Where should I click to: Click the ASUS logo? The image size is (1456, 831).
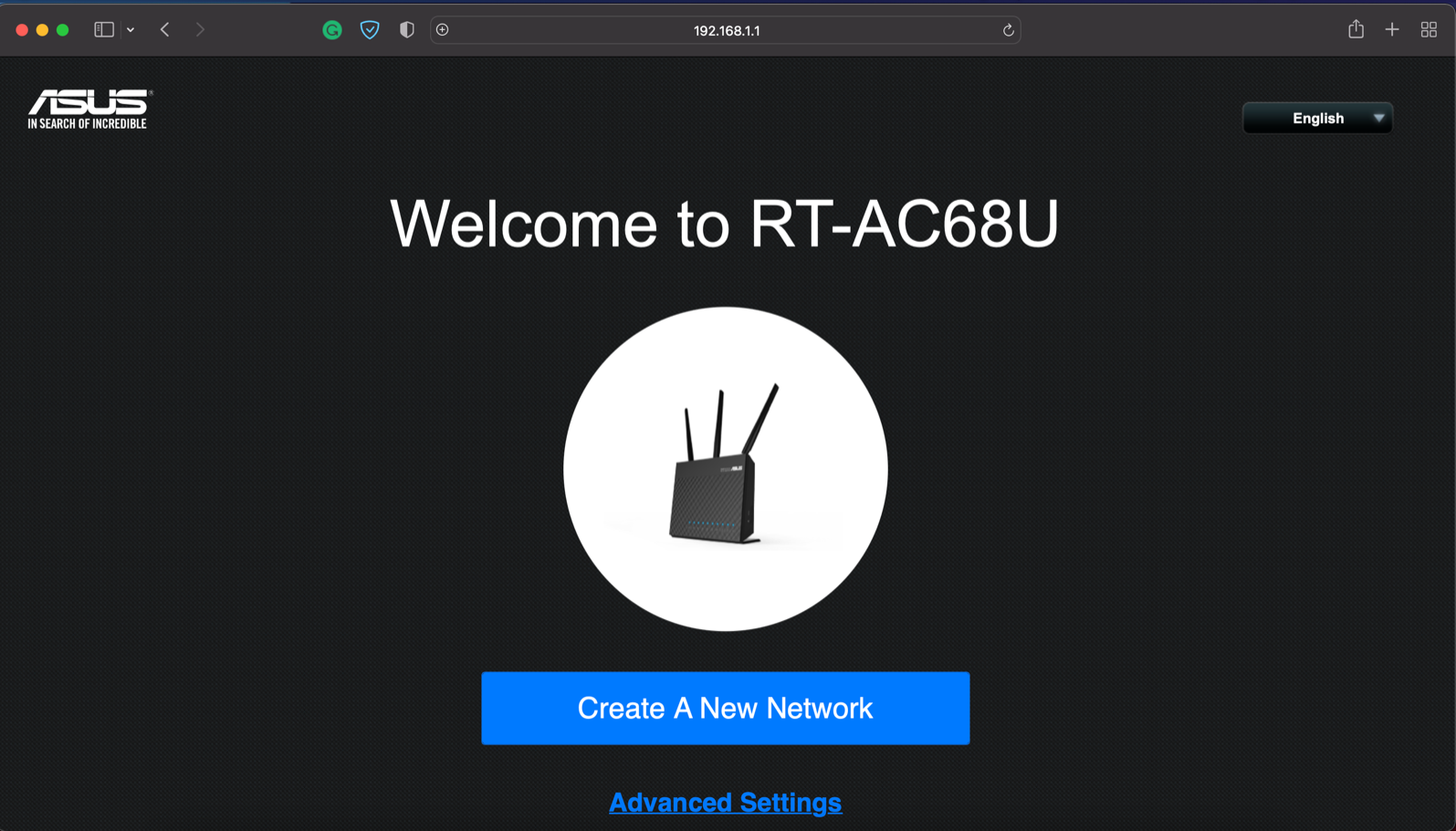click(x=89, y=109)
